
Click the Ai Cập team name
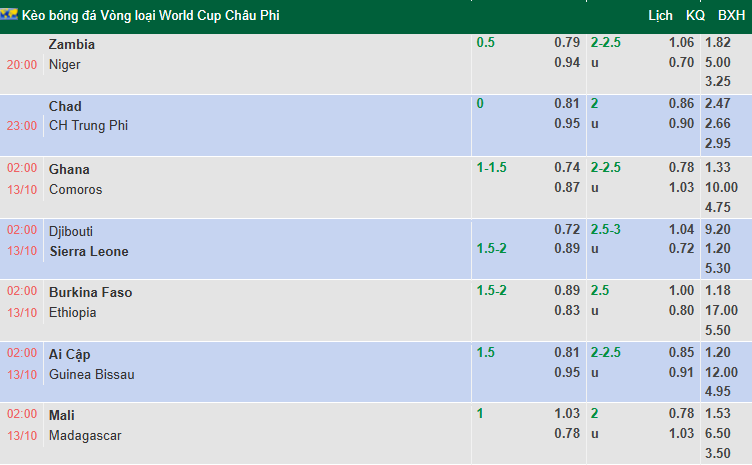(x=70, y=354)
